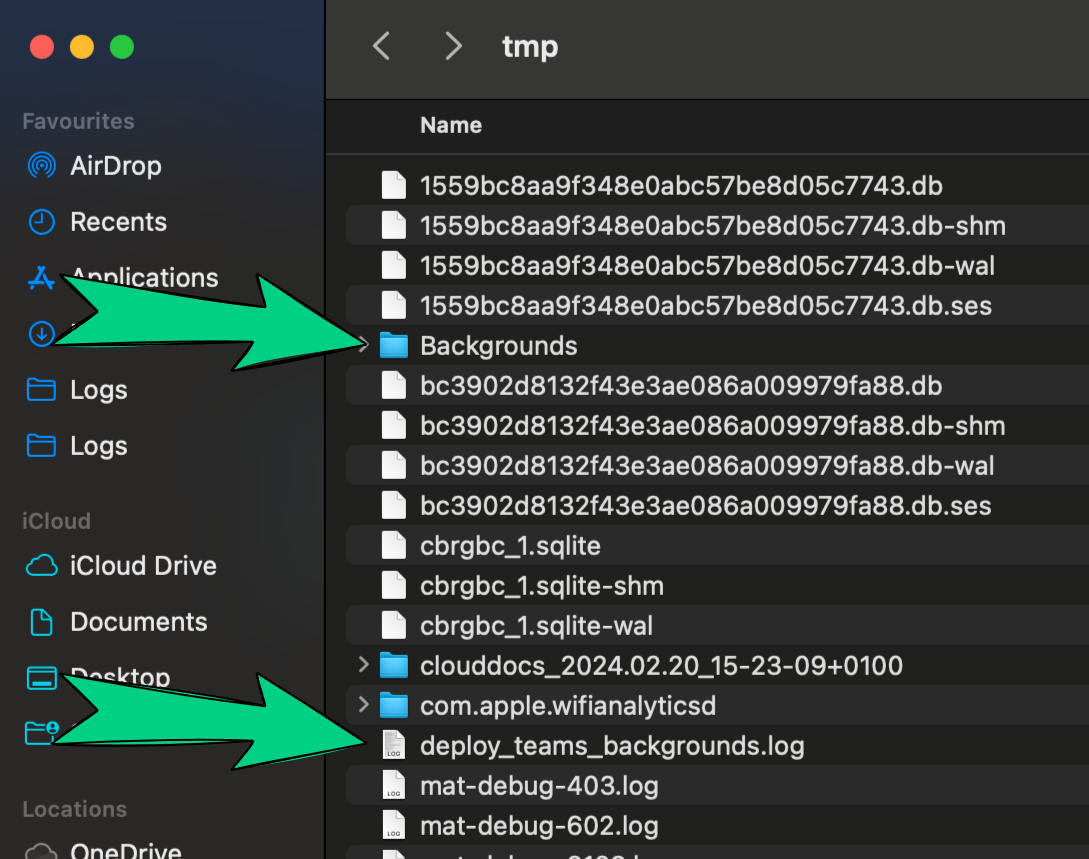Click the deploy_teams_backgrounds.log file icon
1089x859 pixels.
pos(393,745)
